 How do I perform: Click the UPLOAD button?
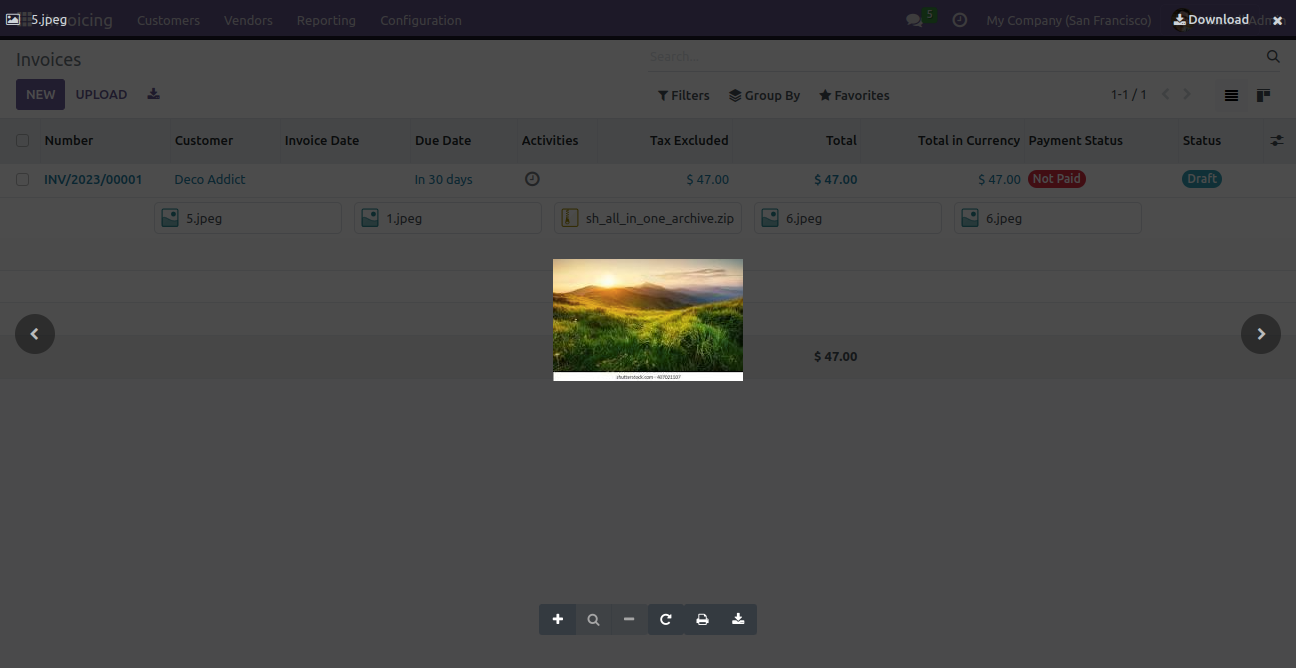click(x=102, y=95)
